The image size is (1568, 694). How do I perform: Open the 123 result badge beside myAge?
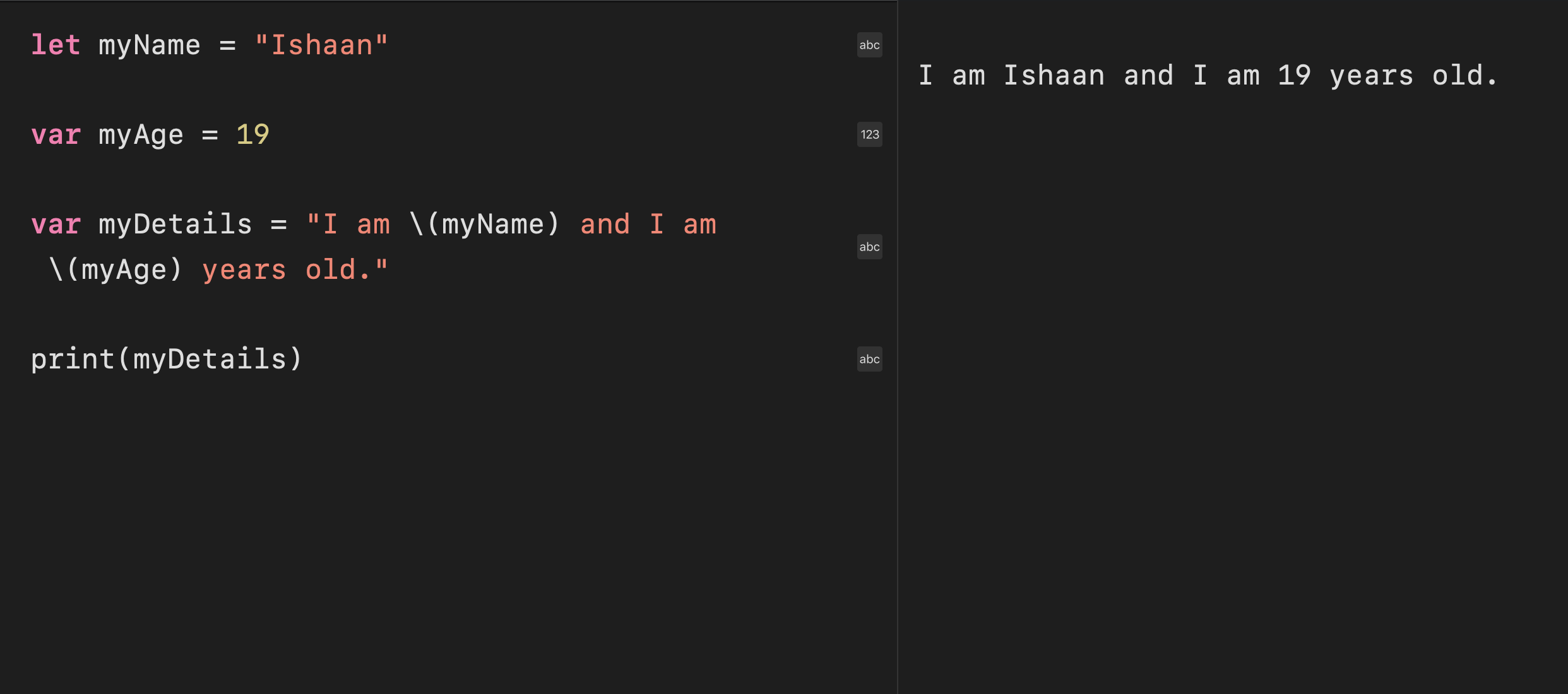tap(869, 134)
